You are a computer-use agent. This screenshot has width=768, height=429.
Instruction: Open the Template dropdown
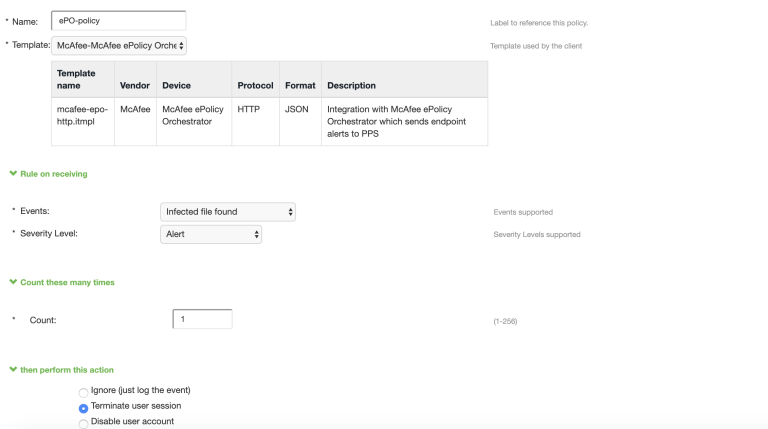point(119,46)
